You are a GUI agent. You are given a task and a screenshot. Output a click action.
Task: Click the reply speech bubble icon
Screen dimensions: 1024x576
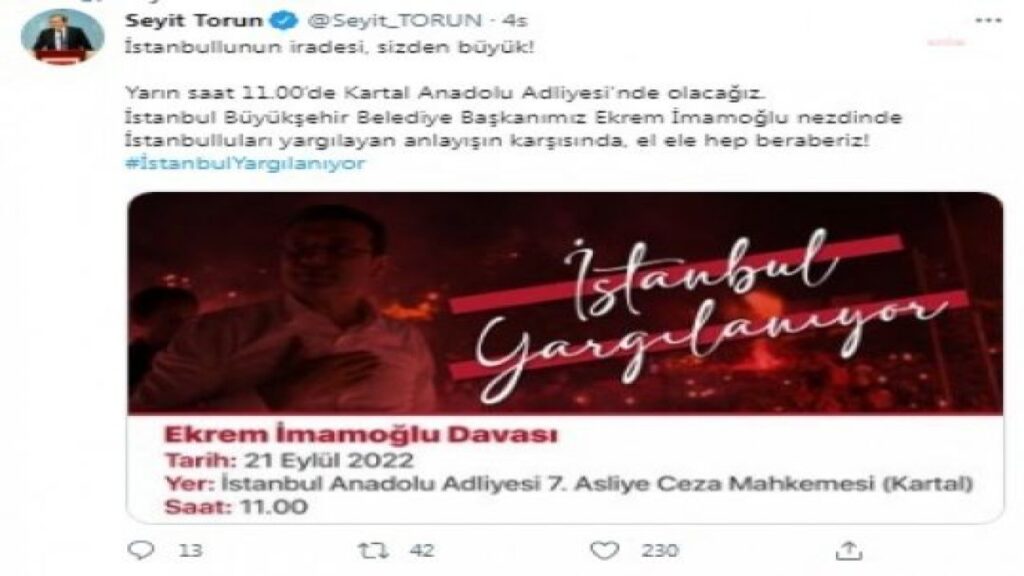[141, 551]
